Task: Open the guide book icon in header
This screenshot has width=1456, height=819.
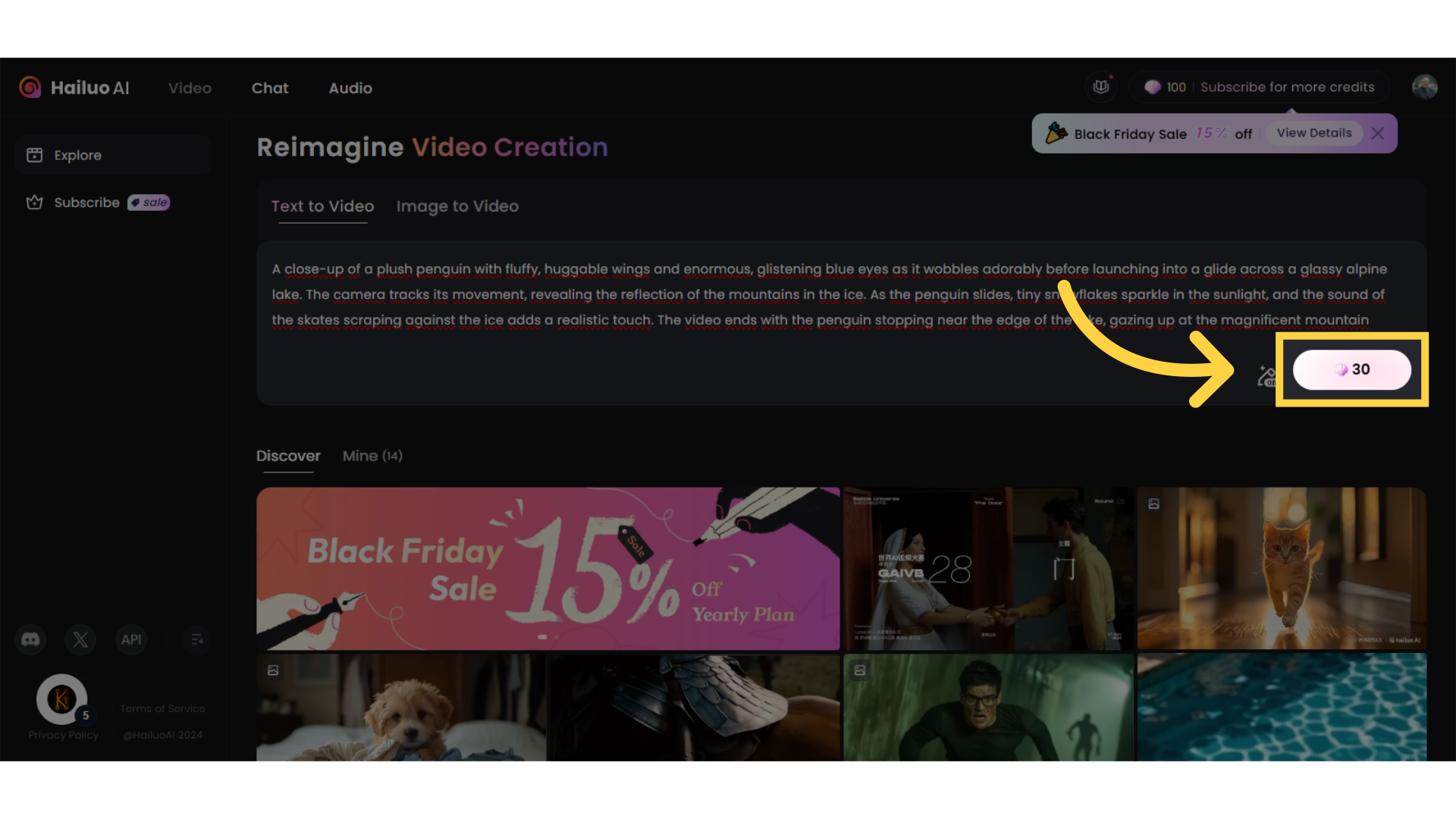Action: [1101, 87]
